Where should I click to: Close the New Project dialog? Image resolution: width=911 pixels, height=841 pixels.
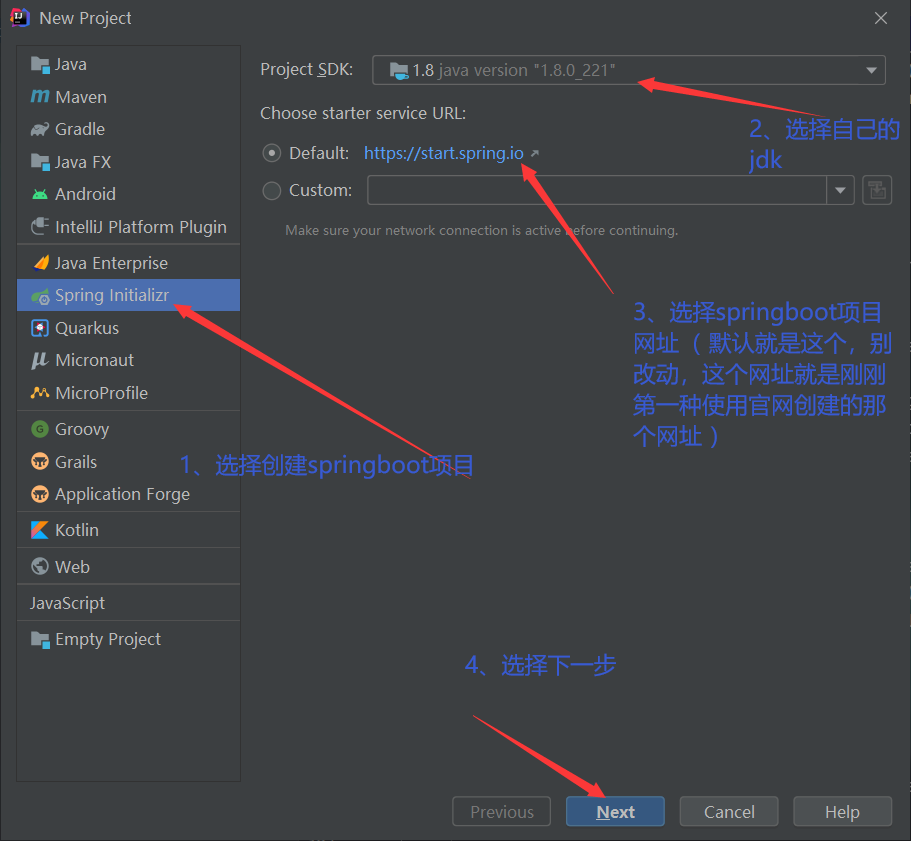tap(881, 18)
